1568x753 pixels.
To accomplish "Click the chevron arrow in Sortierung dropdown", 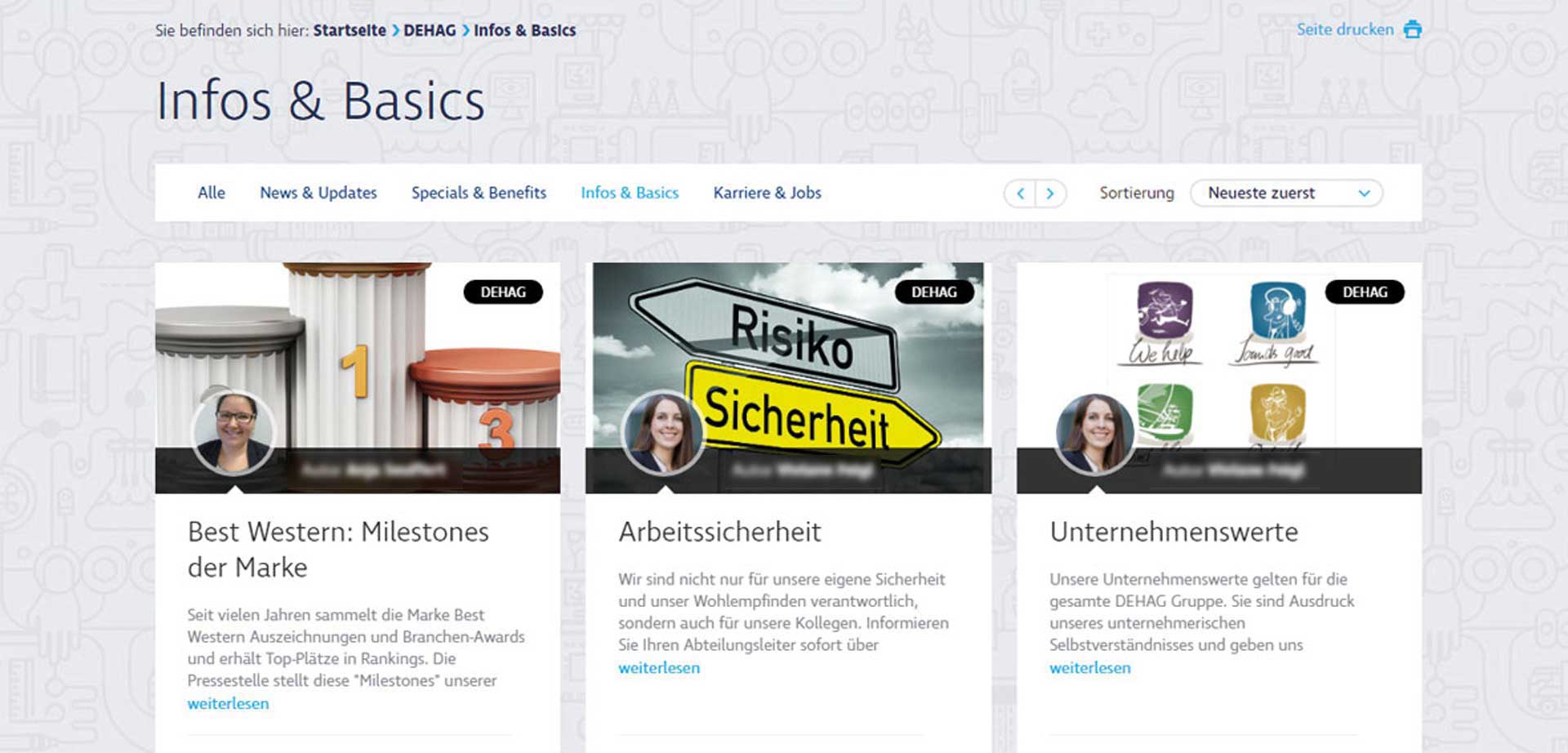I will coord(1364,194).
